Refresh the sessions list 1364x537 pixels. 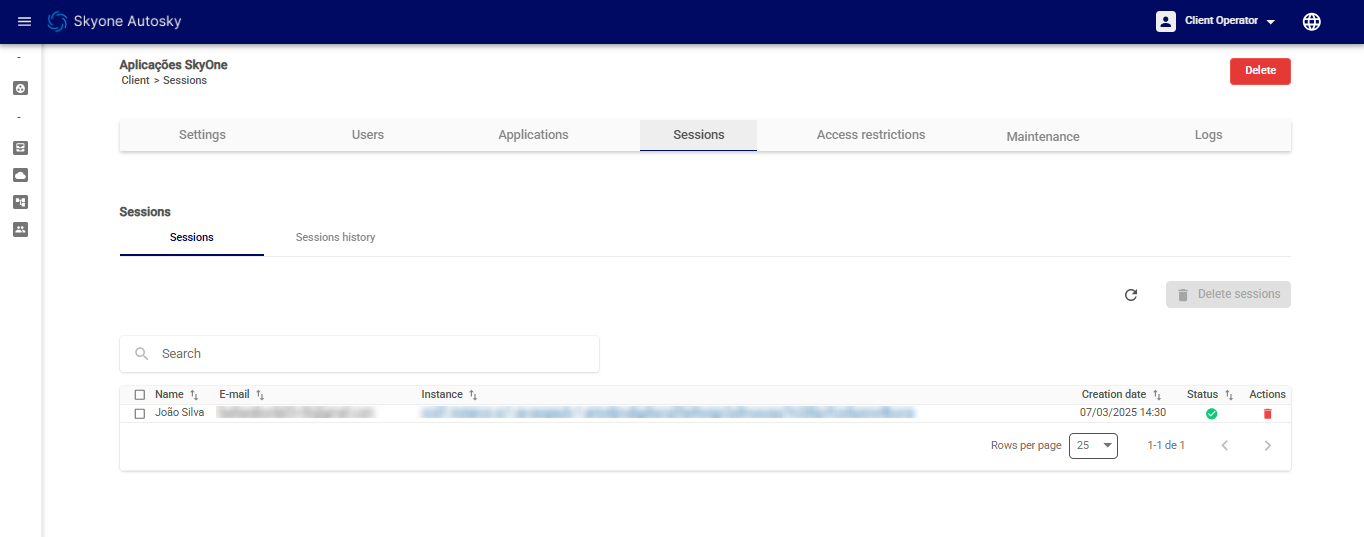[1131, 295]
